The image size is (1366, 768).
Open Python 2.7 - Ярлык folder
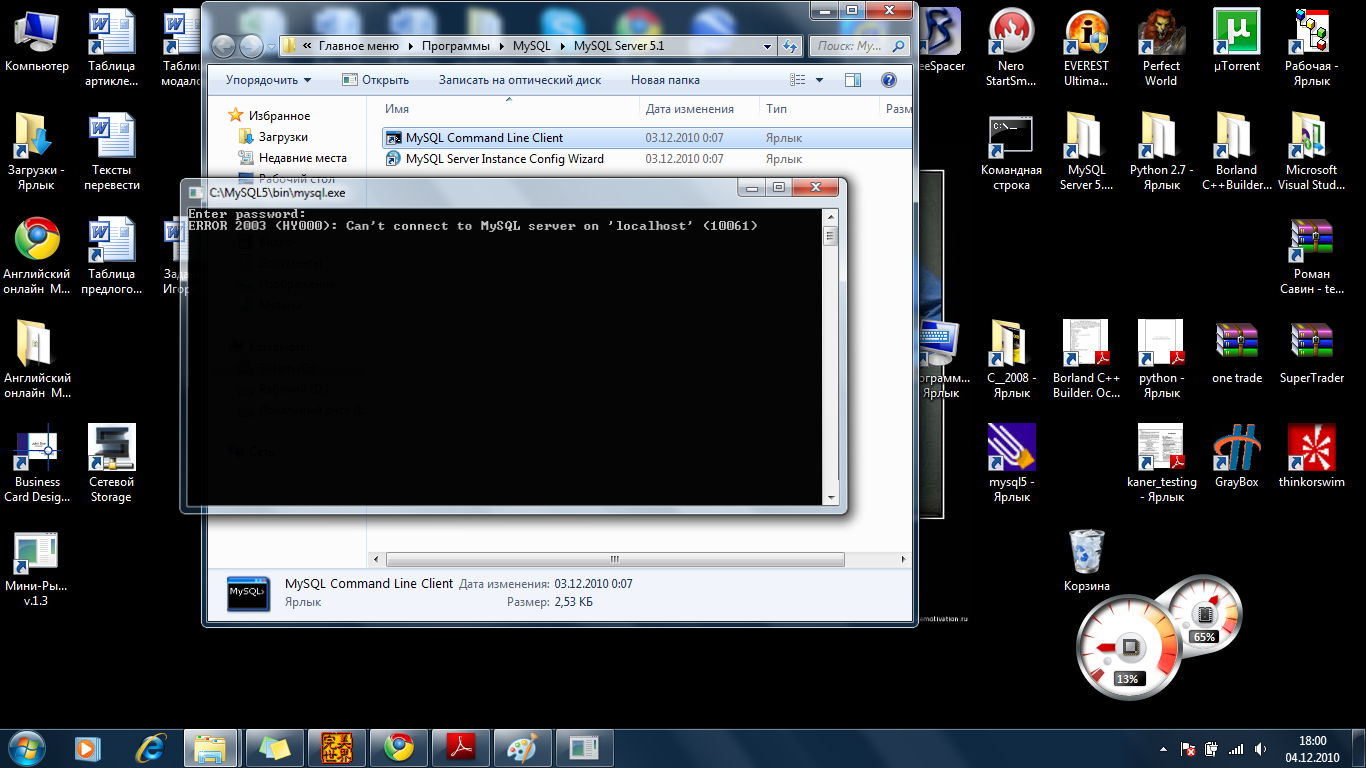point(1161,151)
